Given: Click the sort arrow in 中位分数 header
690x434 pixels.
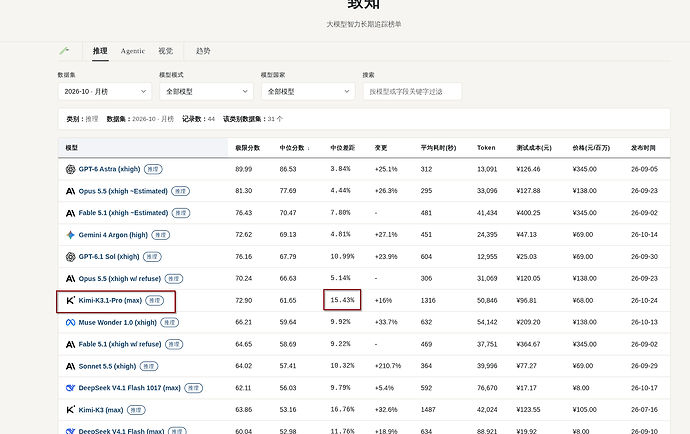Looking at the screenshot, I should tap(308, 148).
